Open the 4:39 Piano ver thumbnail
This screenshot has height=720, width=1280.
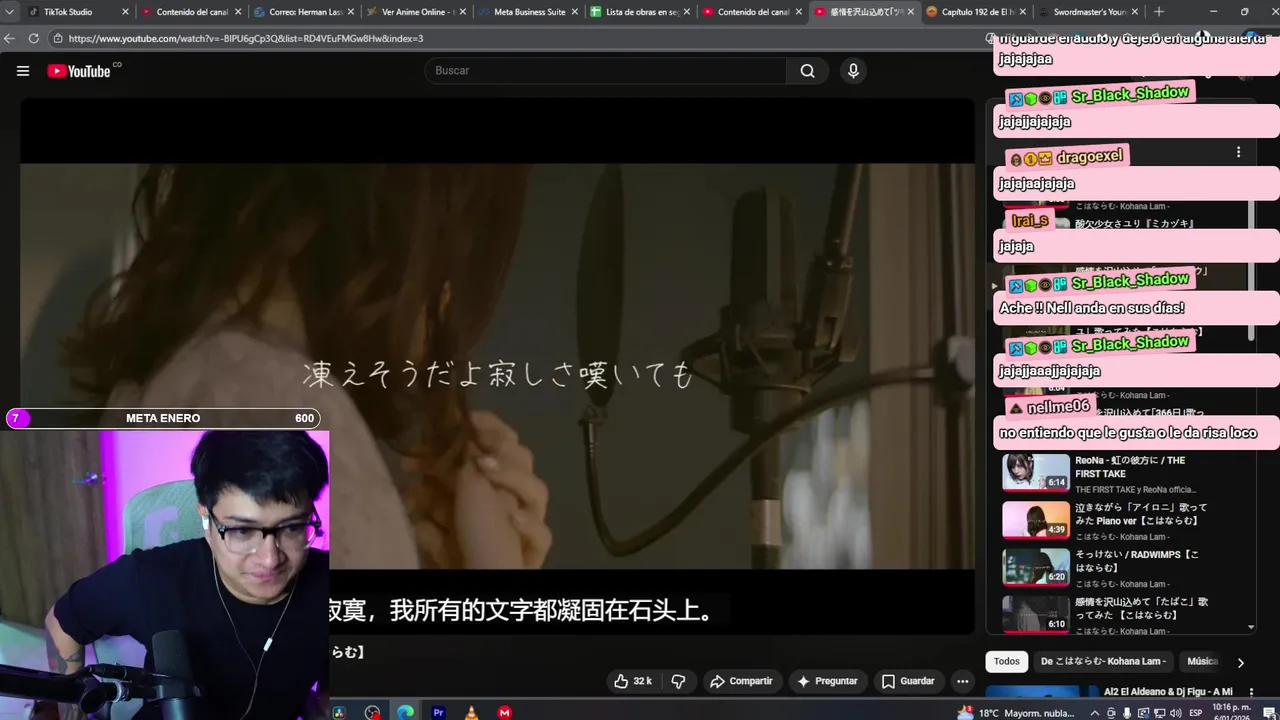pos(1036,520)
